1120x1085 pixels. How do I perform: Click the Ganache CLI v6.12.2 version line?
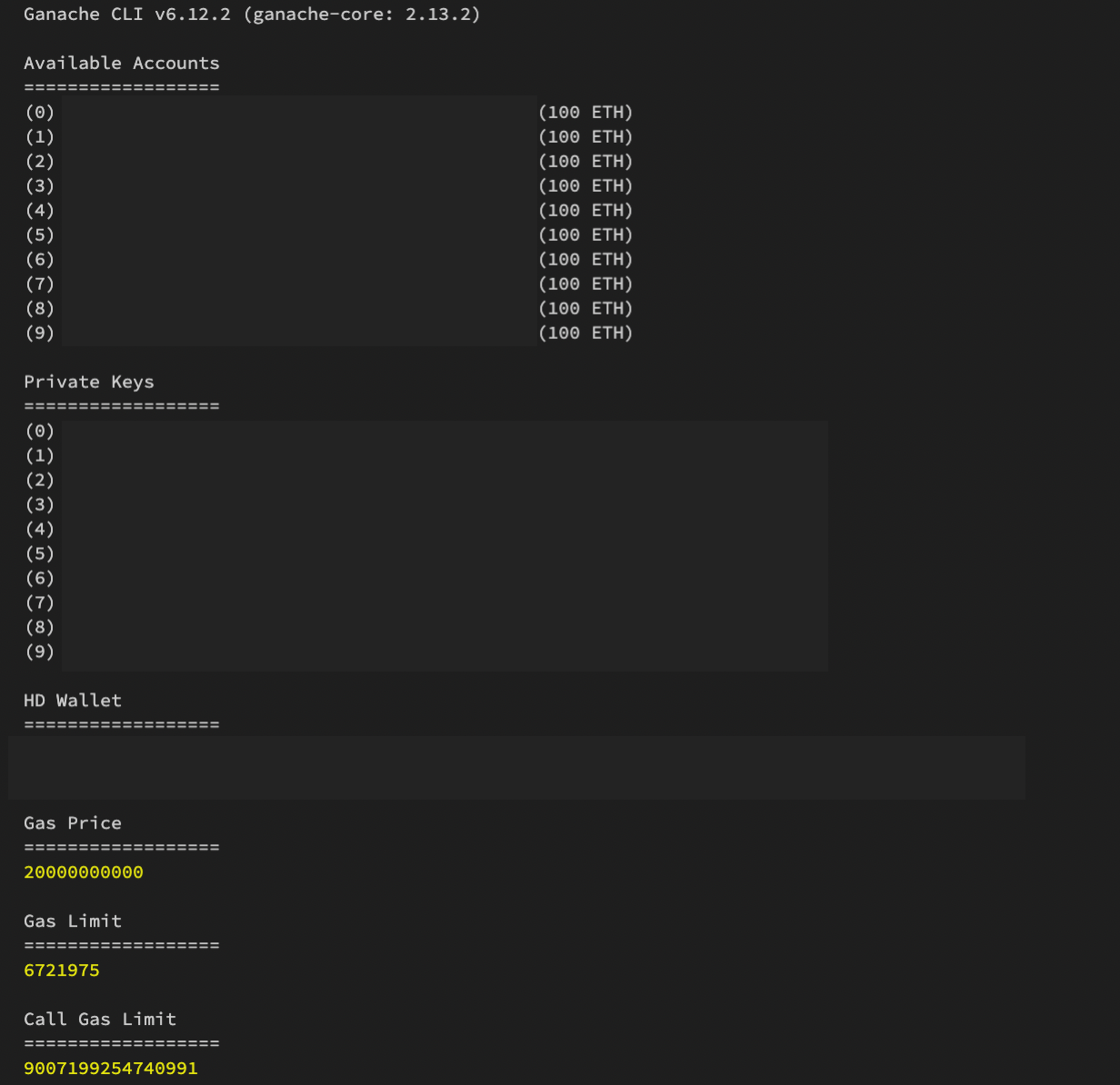coord(252,15)
